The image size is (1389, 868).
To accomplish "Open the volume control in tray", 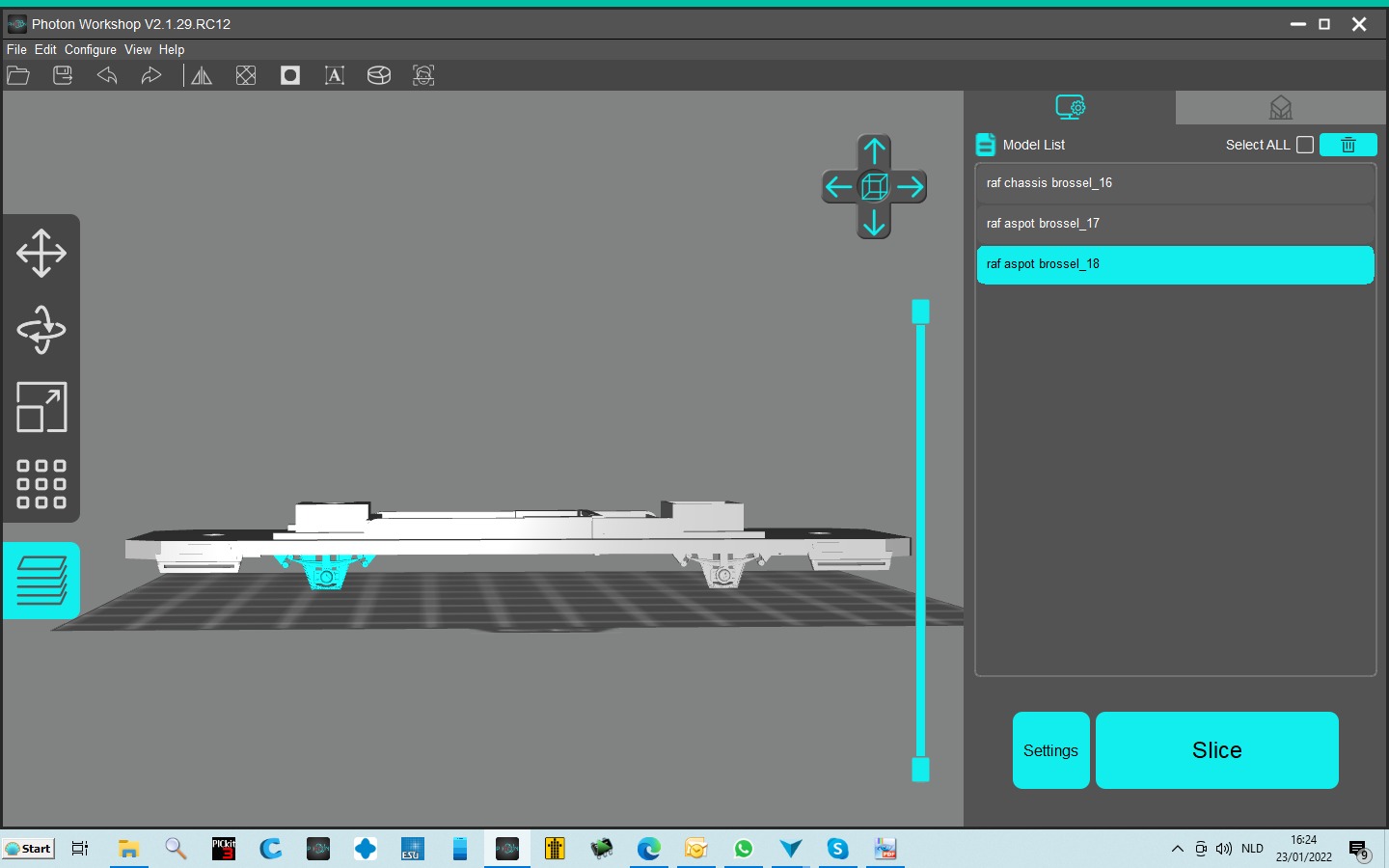I will pos(1224,849).
